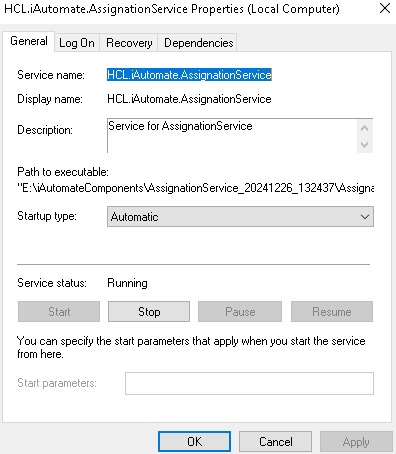Viewport: 396px width, 454px height.
Task: Cancel the properties dialog
Action: [x=276, y=442]
